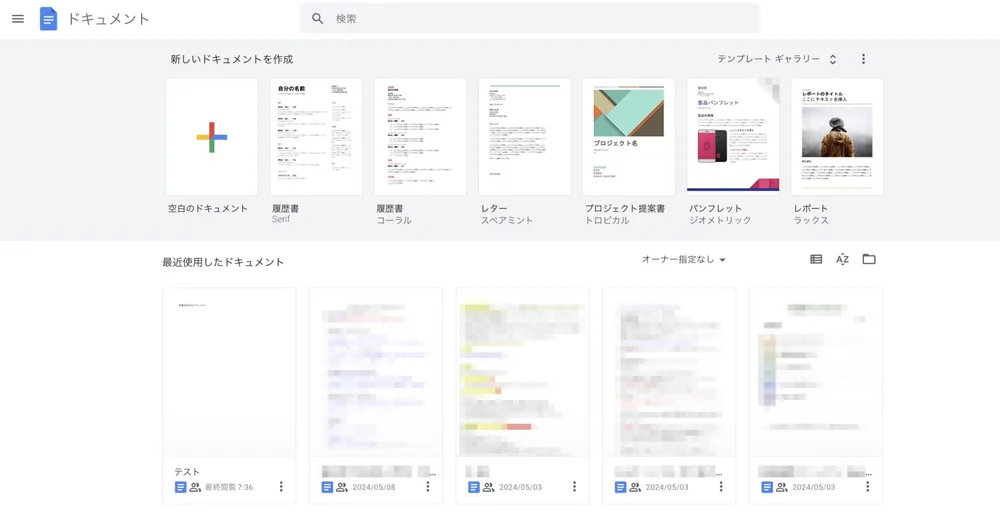Open the レター スペアミント template
1000x515 pixels.
(525, 136)
